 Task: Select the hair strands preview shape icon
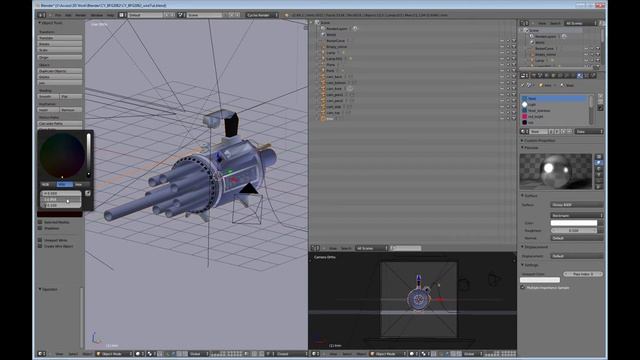pos(599,181)
